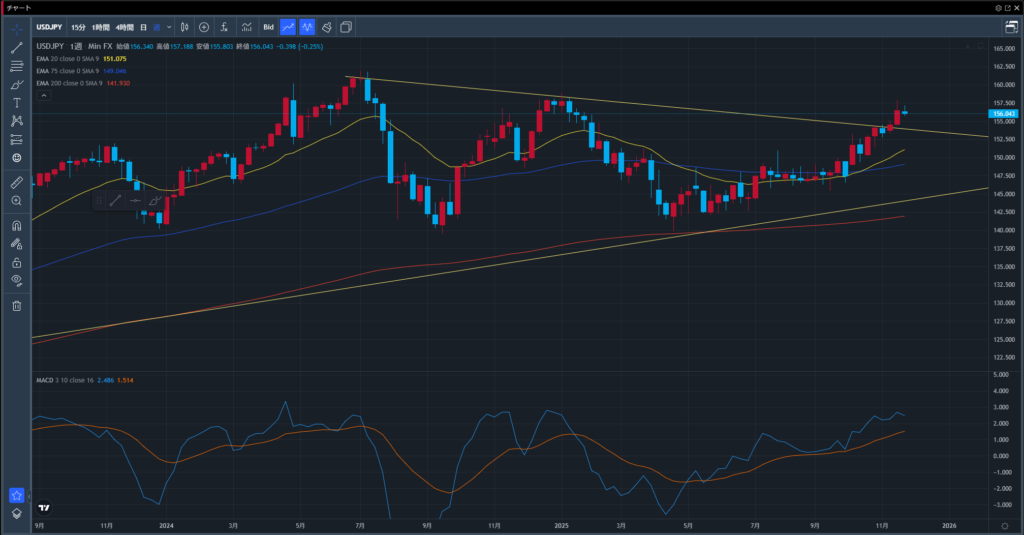Select the trend line drawing tool

16,47
